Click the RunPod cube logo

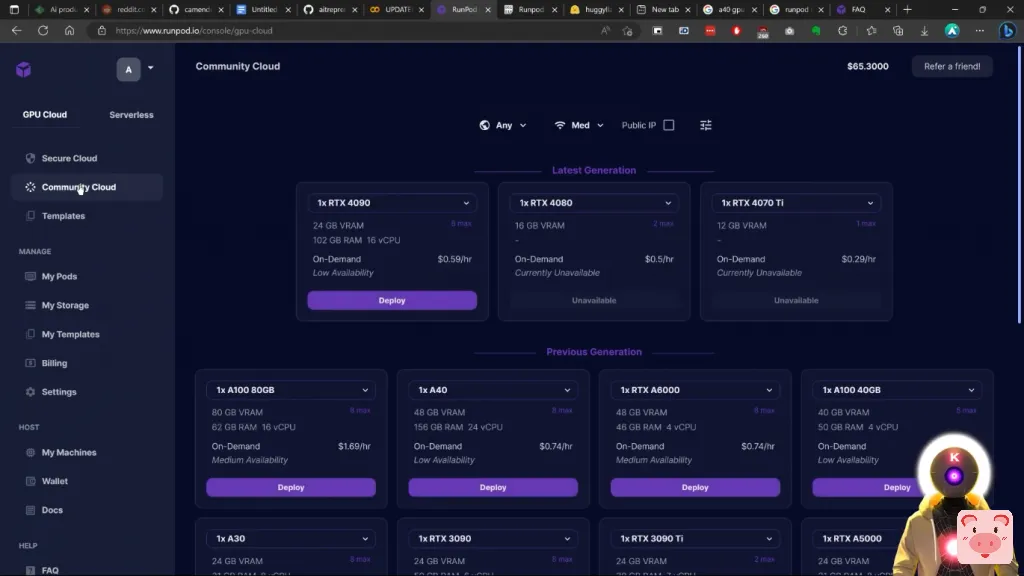[24, 69]
